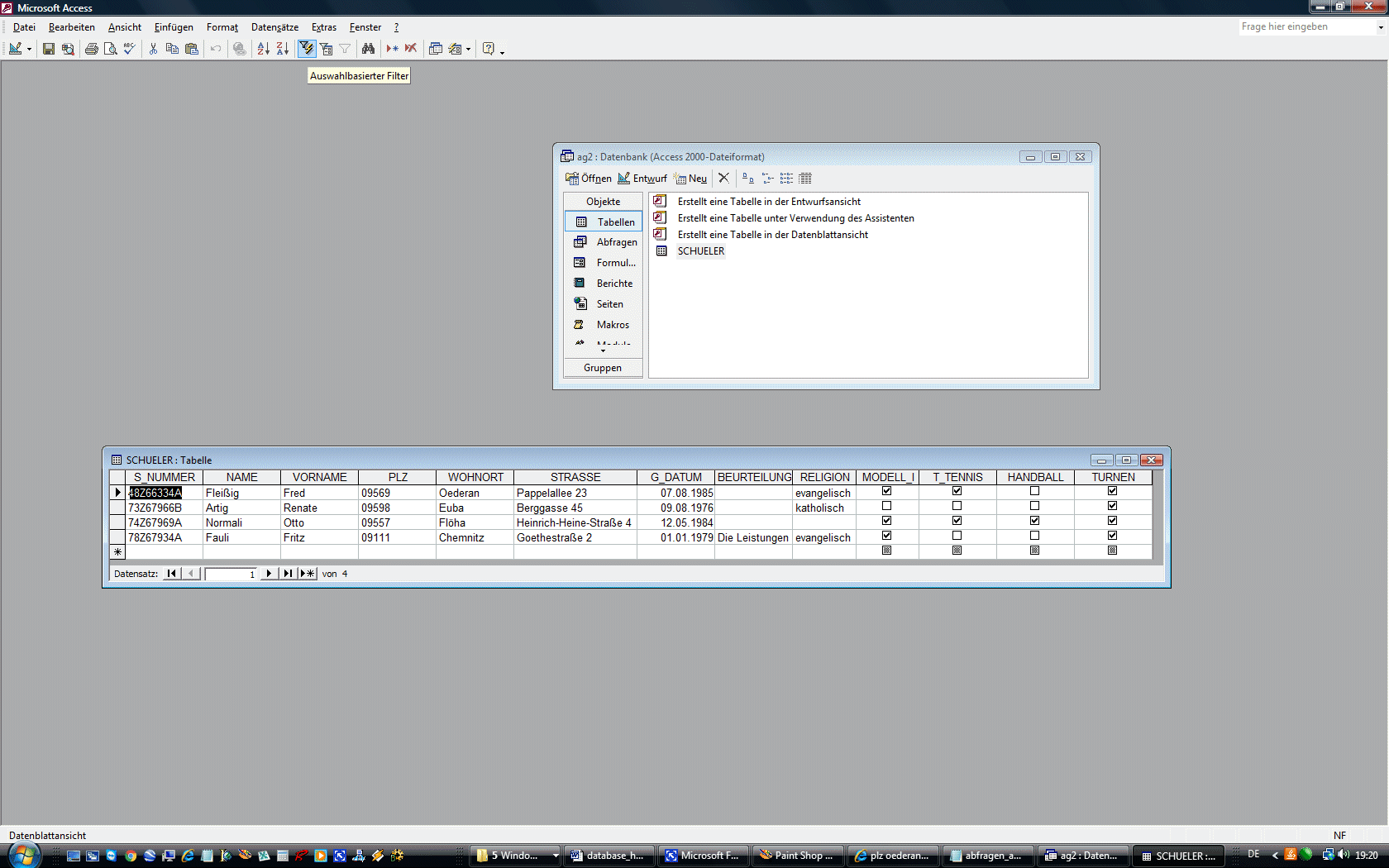Open Paint Shop in the taskbar
The image size is (1389, 868).
pyautogui.click(x=798, y=856)
